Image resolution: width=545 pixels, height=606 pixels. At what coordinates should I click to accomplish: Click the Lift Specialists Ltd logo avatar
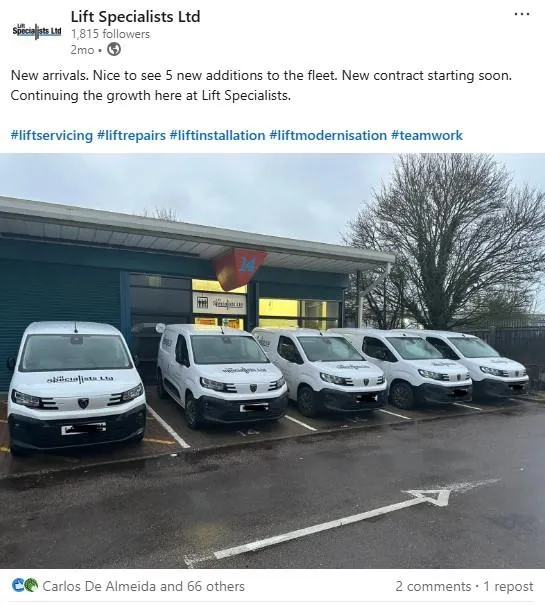pyautogui.click(x=37, y=31)
